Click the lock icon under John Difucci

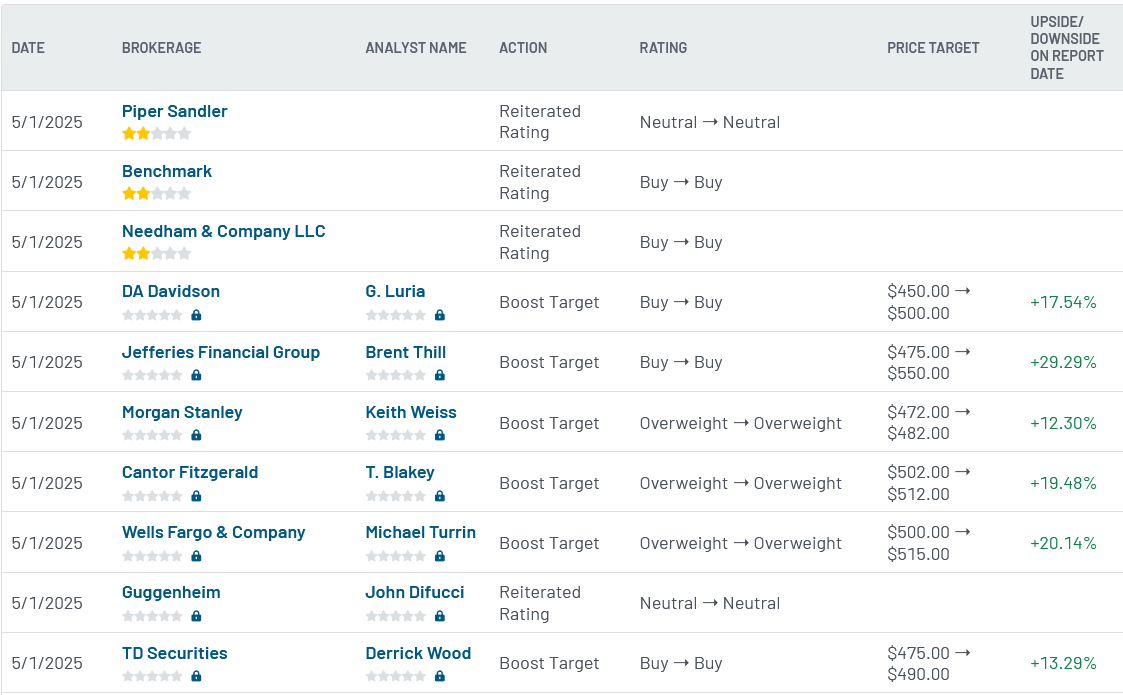click(x=440, y=616)
